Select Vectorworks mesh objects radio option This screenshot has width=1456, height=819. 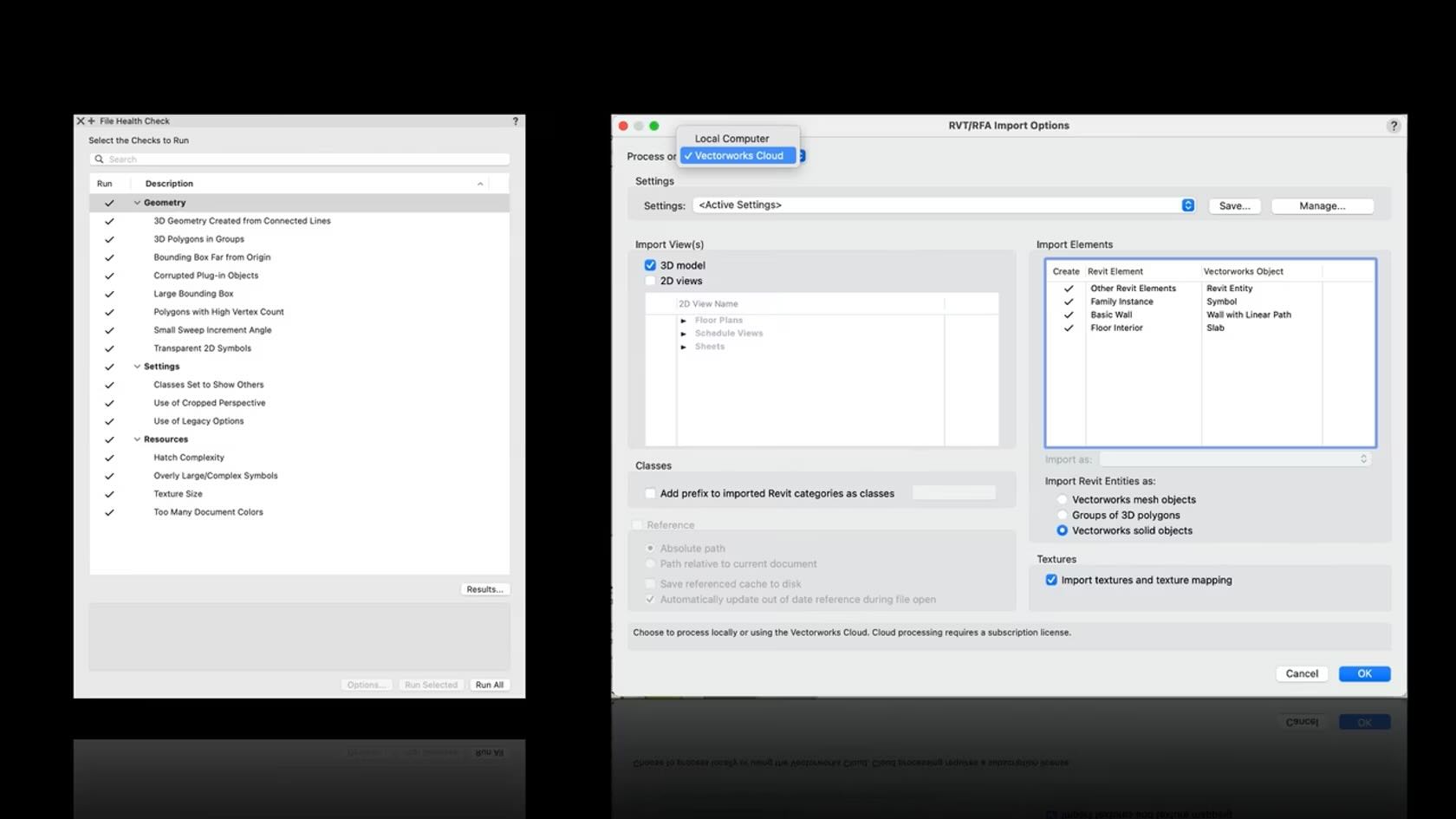pyautogui.click(x=1062, y=500)
